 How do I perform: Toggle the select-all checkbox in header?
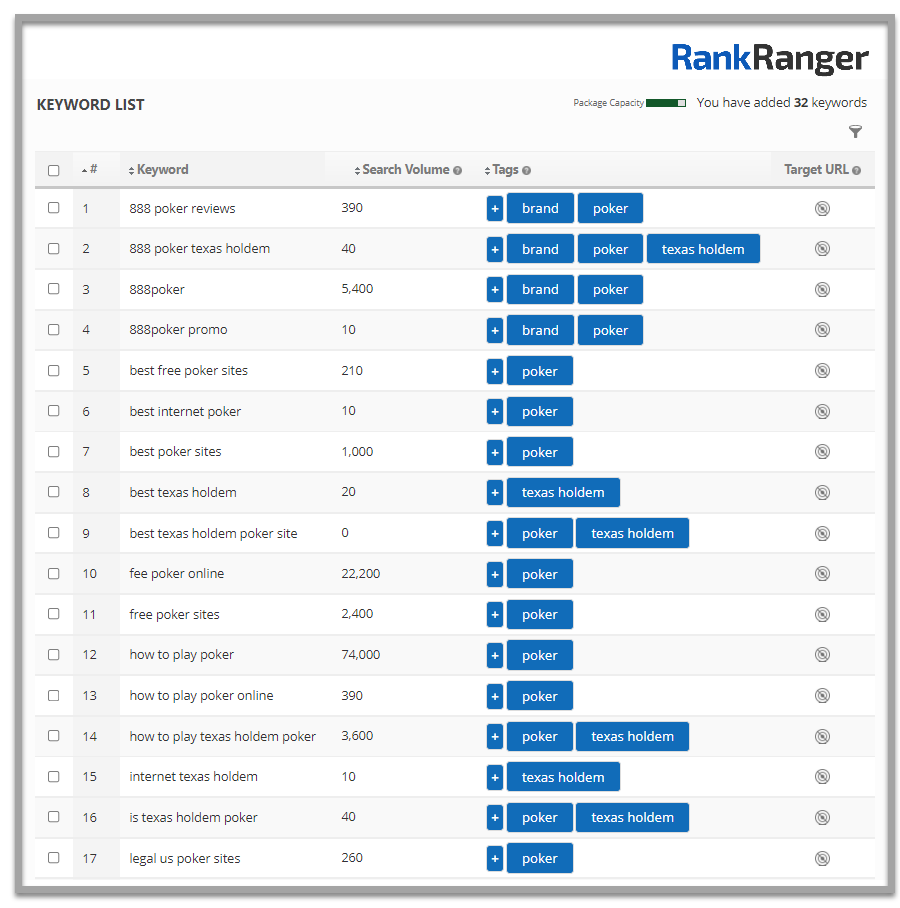click(53, 170)
